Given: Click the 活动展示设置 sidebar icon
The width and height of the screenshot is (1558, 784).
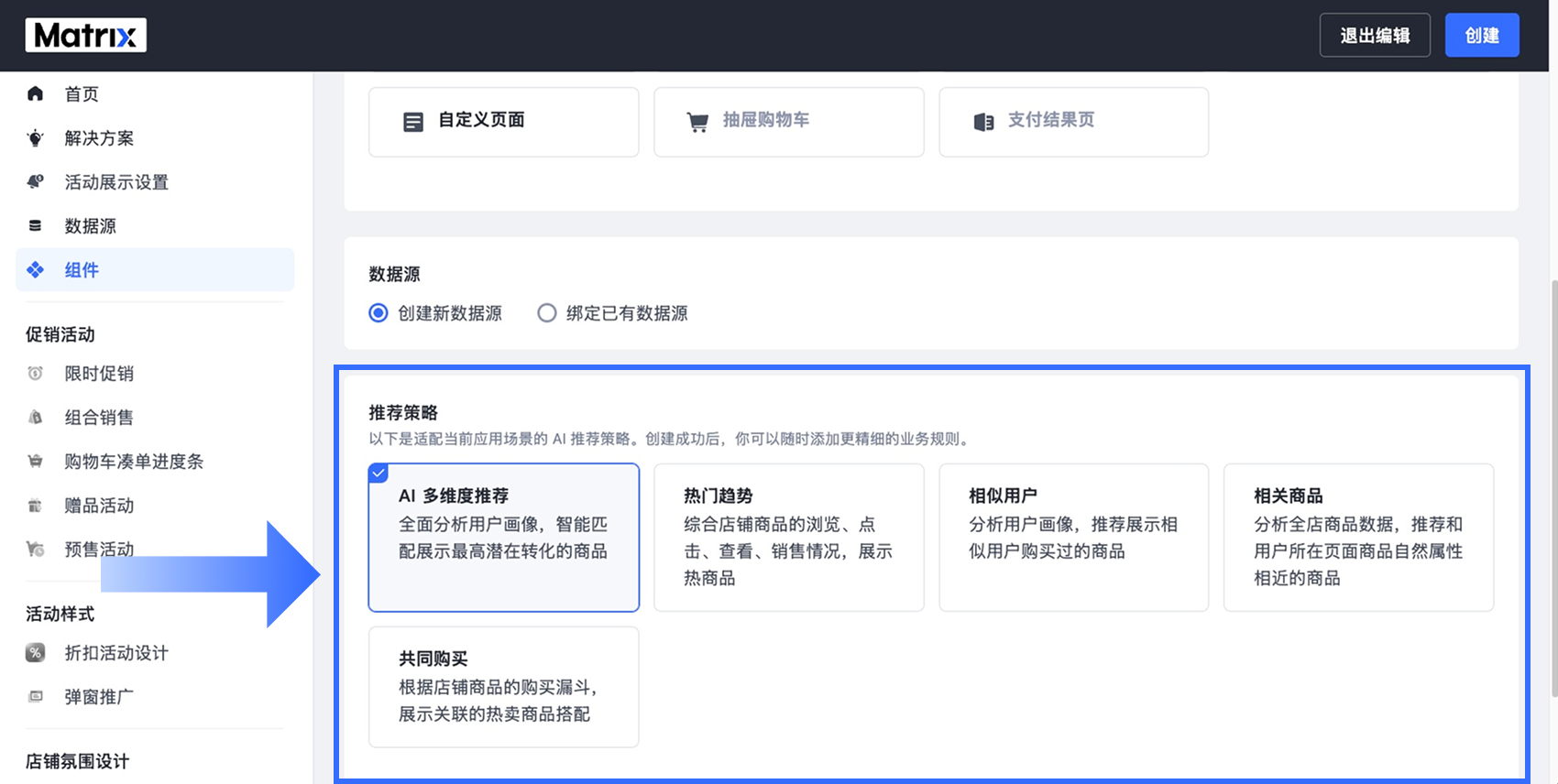Looking at the screenshot, I should coord(35,181).
